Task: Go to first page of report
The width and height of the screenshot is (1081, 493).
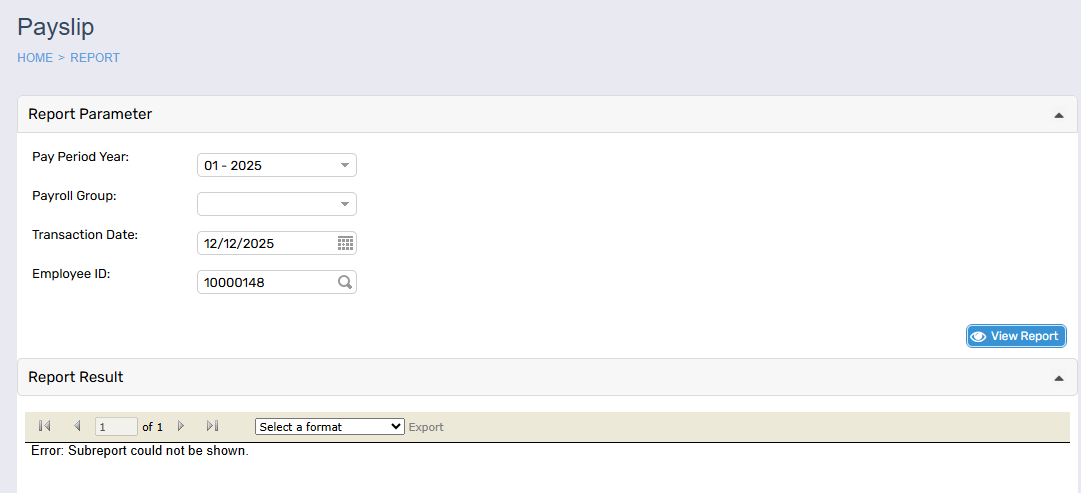Action: coord(44,426)
